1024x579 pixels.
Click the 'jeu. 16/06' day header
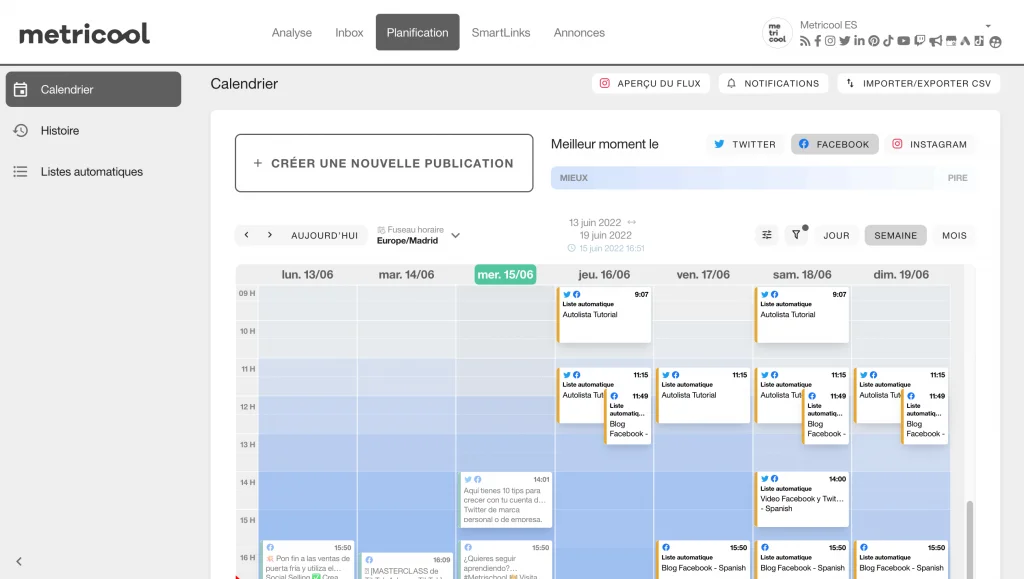coord(604,275)
